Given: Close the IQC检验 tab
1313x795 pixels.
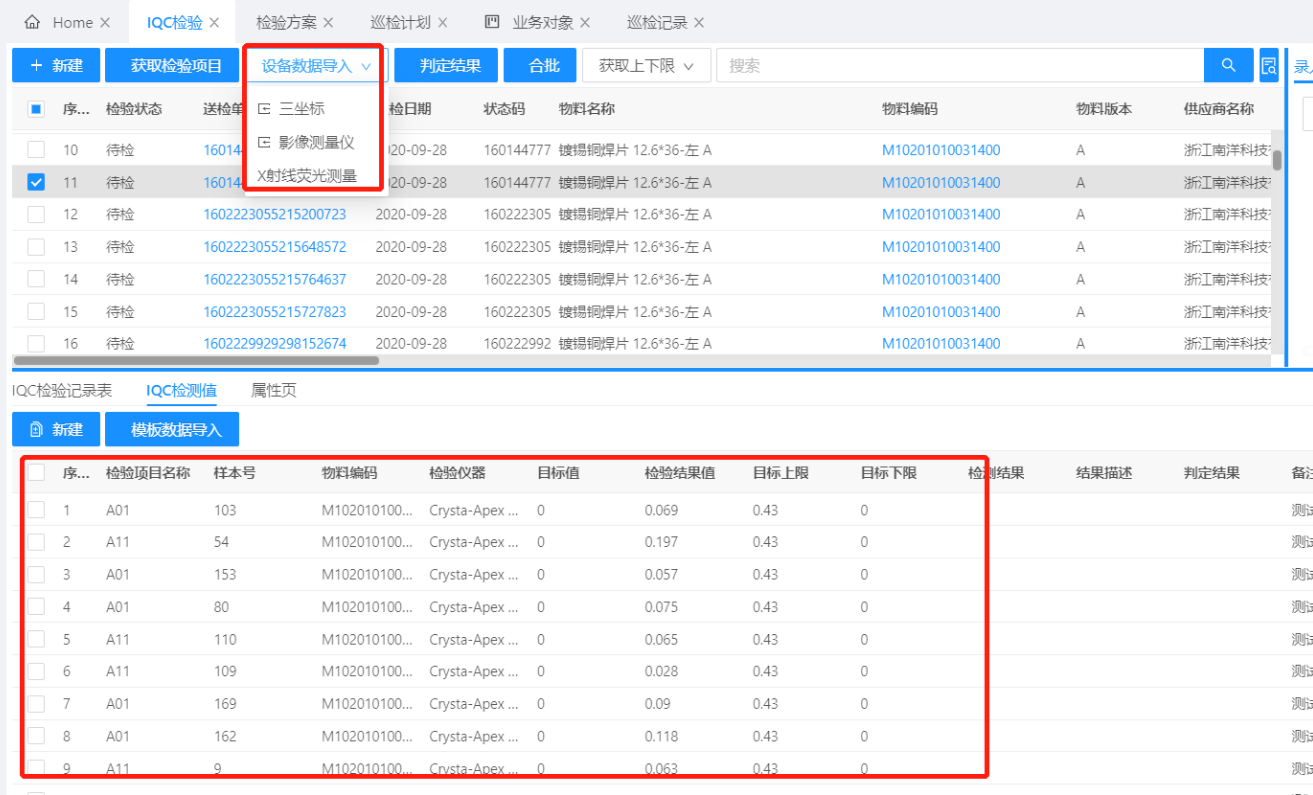Looking at the screenshot, I should click(215, 22).
